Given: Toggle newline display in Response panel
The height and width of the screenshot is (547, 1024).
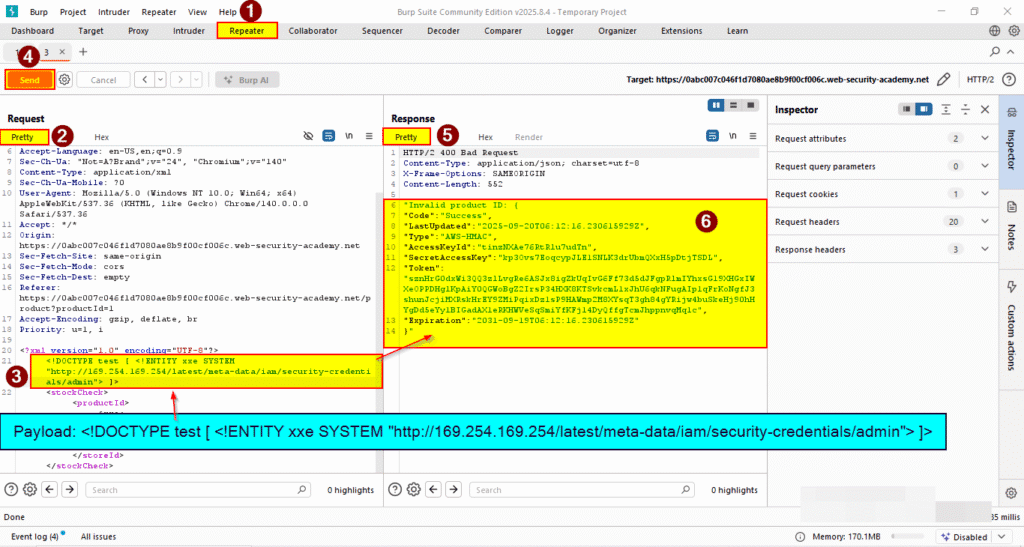Looking at the screenshot, I should pos(733,136).
